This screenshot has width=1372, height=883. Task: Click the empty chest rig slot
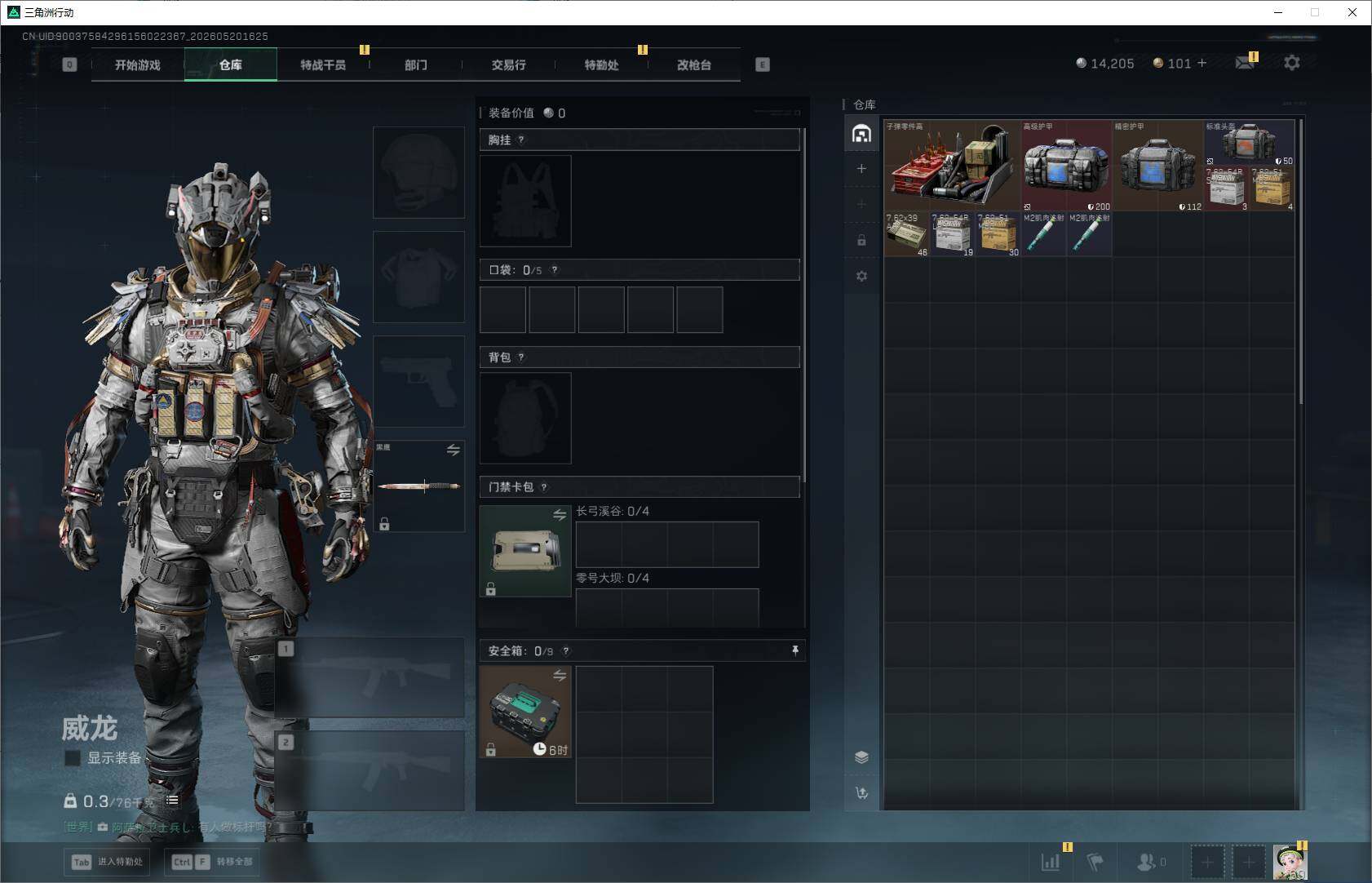(x=525, y=201)
